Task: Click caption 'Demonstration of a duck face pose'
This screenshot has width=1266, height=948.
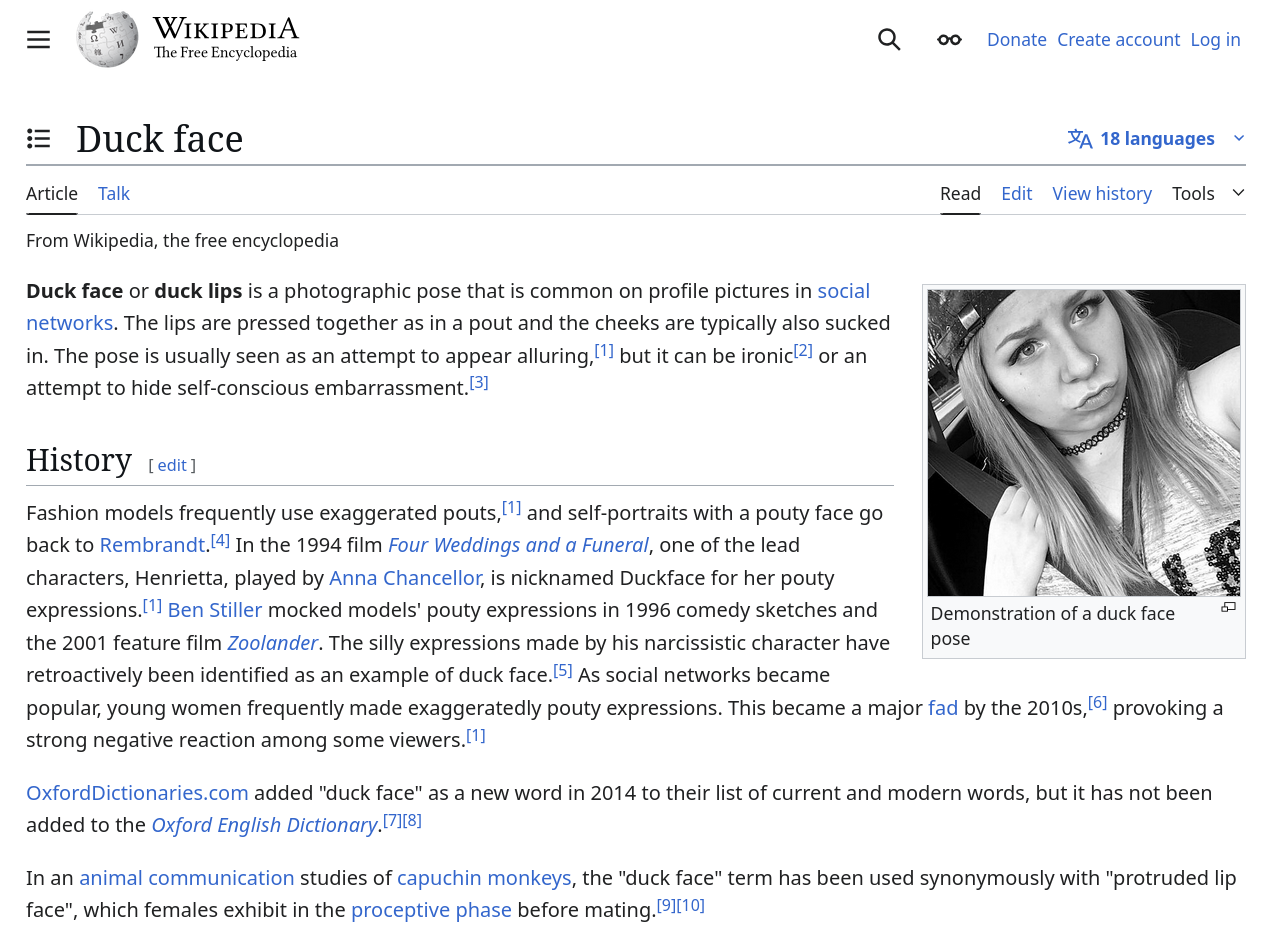Action: [x=1053, y=626]
